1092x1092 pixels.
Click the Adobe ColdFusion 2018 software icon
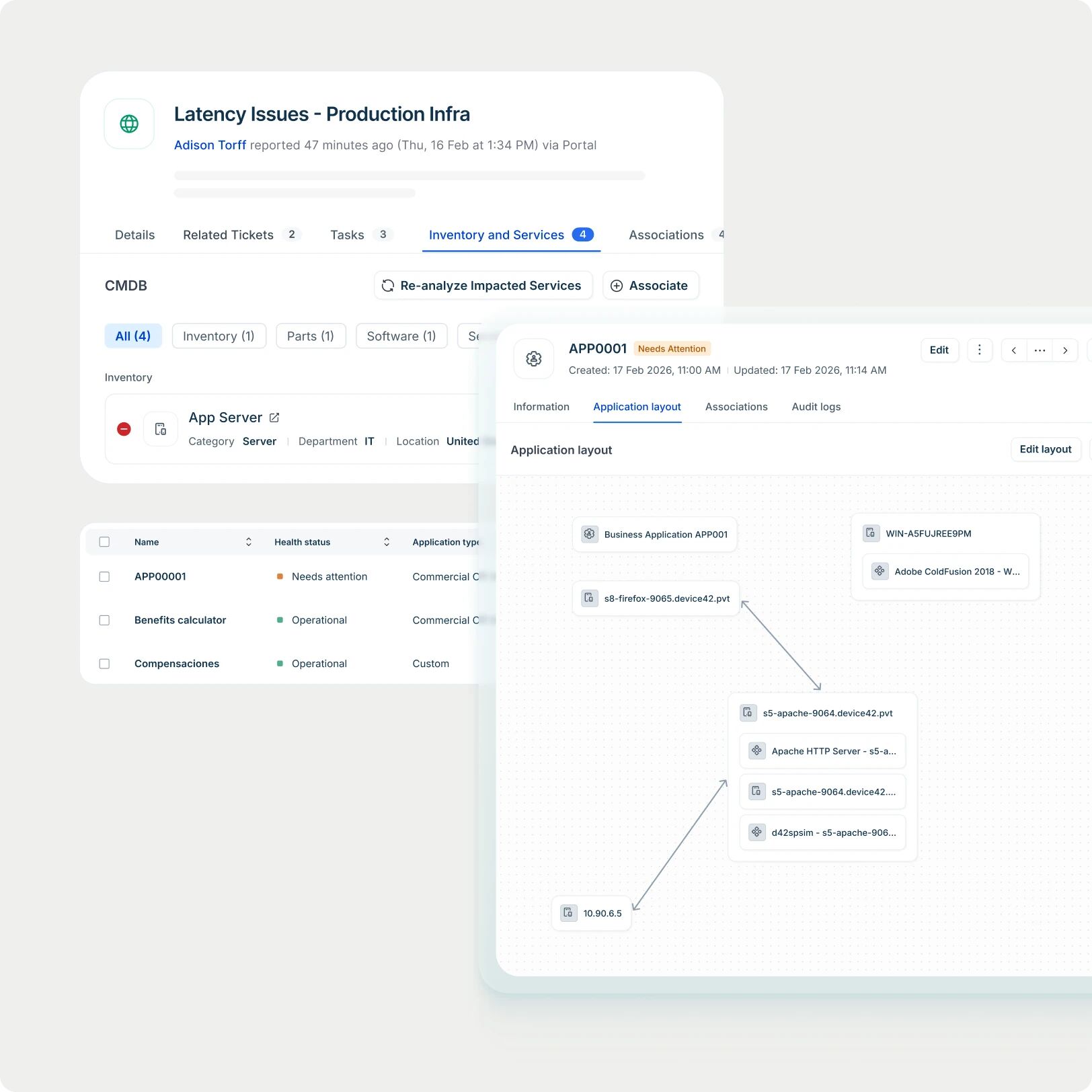click(x=880, y=571)
